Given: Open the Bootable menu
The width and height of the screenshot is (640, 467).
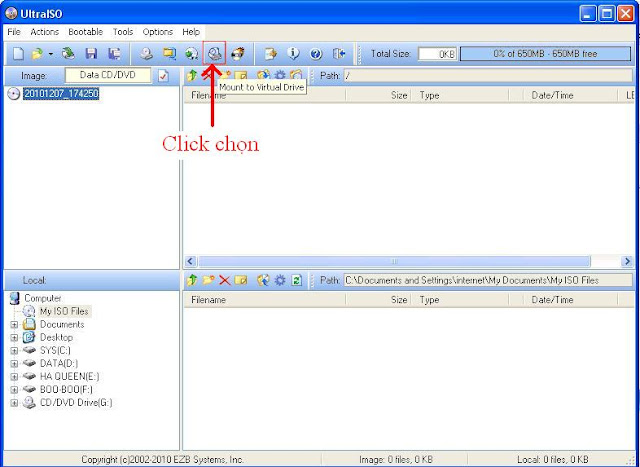Looking at the screenshot, I should pos(85,32).
